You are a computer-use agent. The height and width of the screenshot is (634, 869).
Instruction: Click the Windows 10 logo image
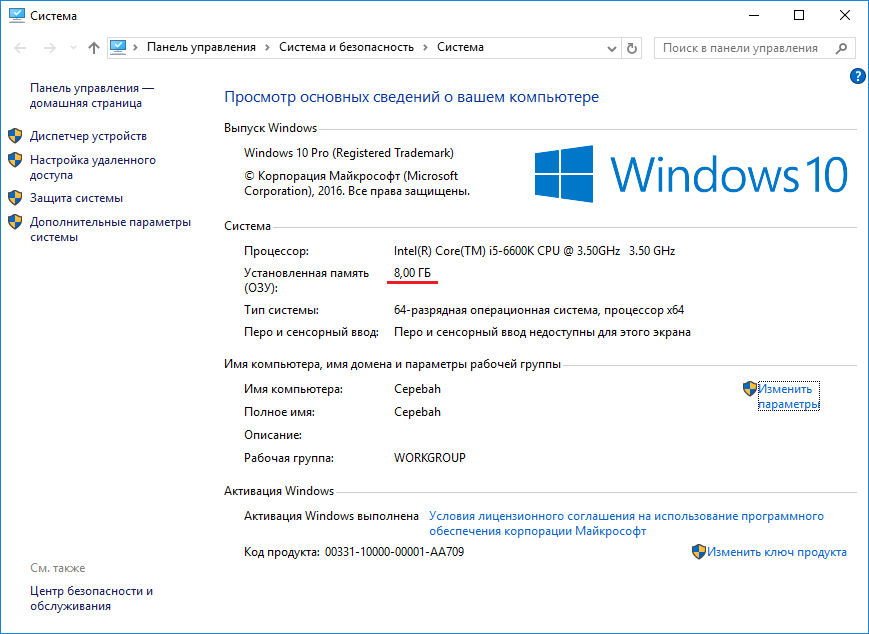(x=691, y=173)
